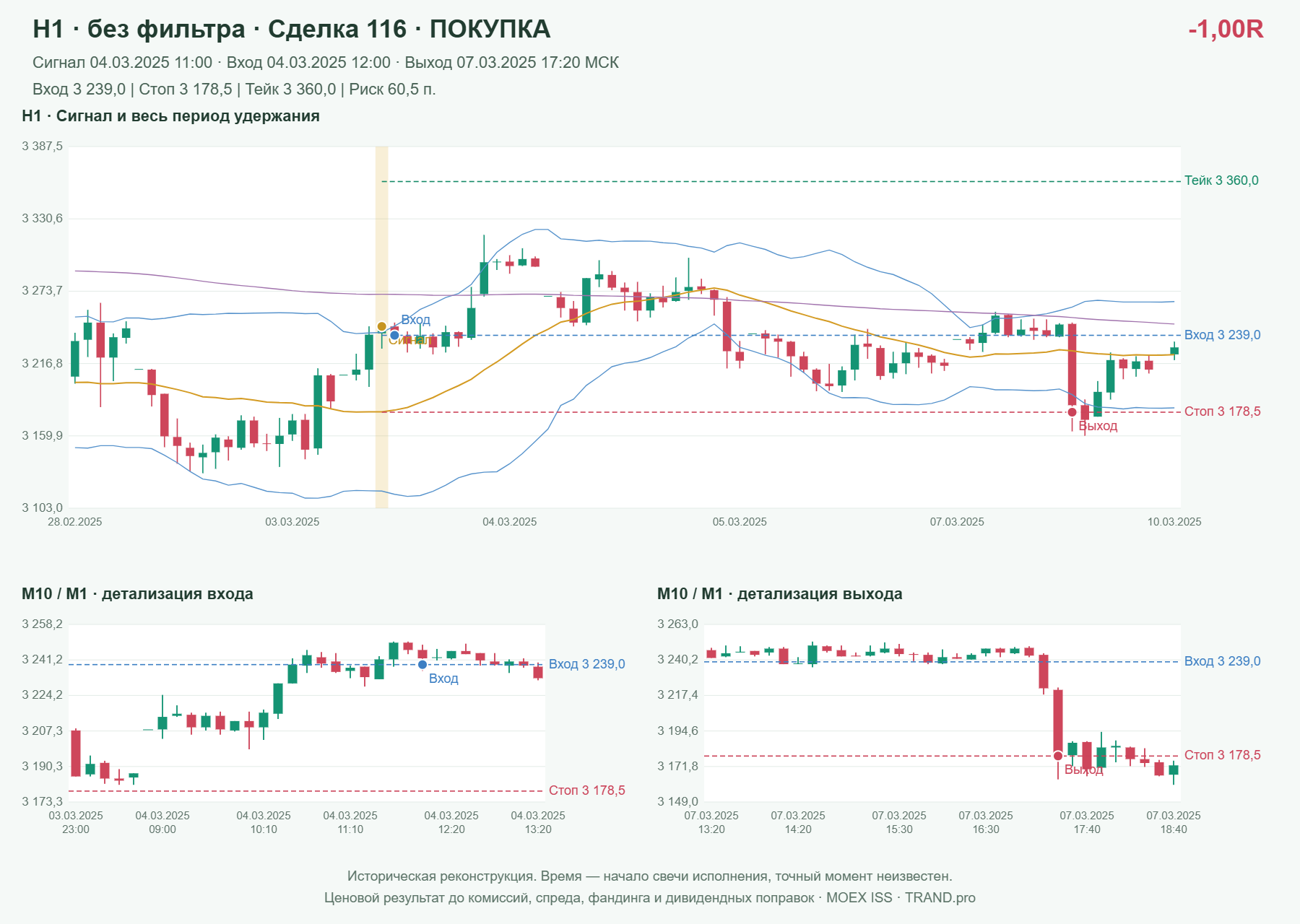Viewport: 1300px width, 924px height.
Task: Click the '03.03.2025 23:00' time label
Action: [76, 822]
